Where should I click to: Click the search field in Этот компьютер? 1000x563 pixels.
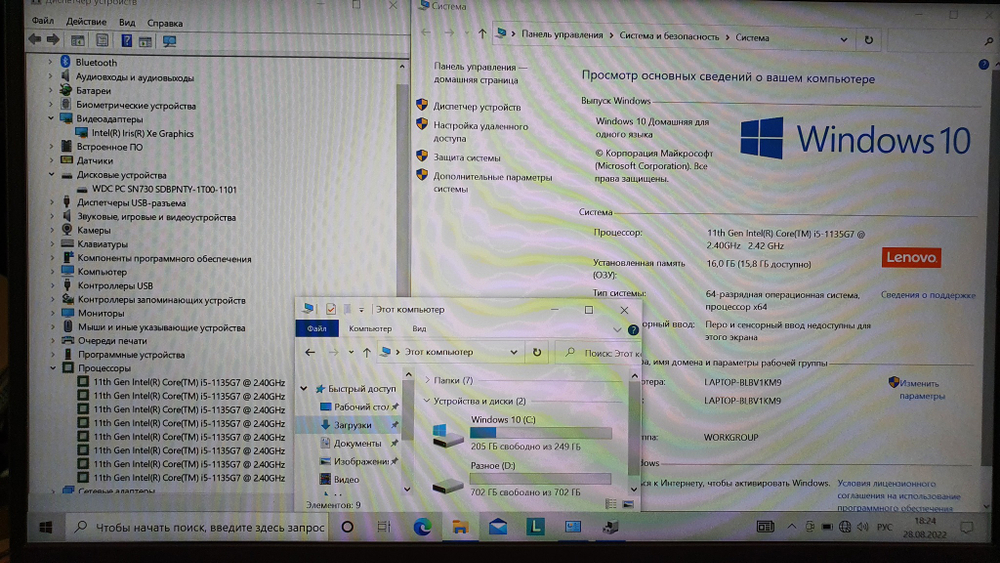tap(599, 353)
